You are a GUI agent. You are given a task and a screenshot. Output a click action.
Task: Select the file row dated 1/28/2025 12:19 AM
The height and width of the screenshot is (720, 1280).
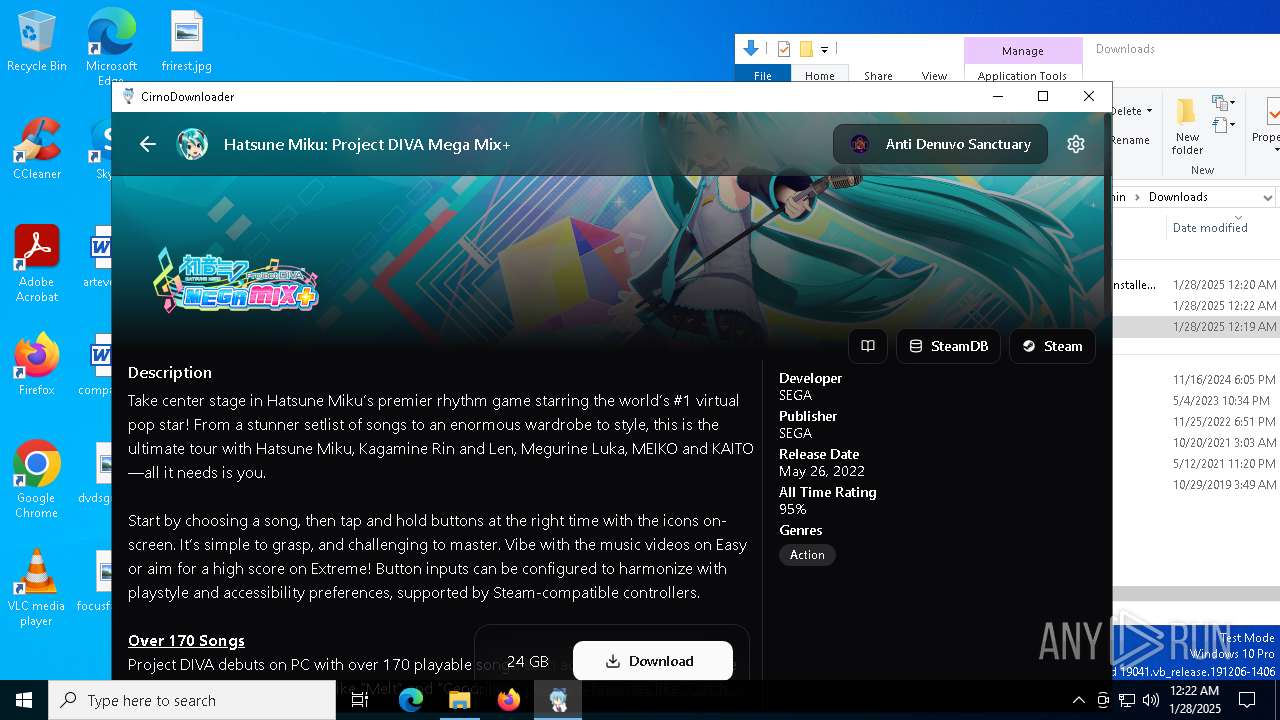(x=1196, y=327)
